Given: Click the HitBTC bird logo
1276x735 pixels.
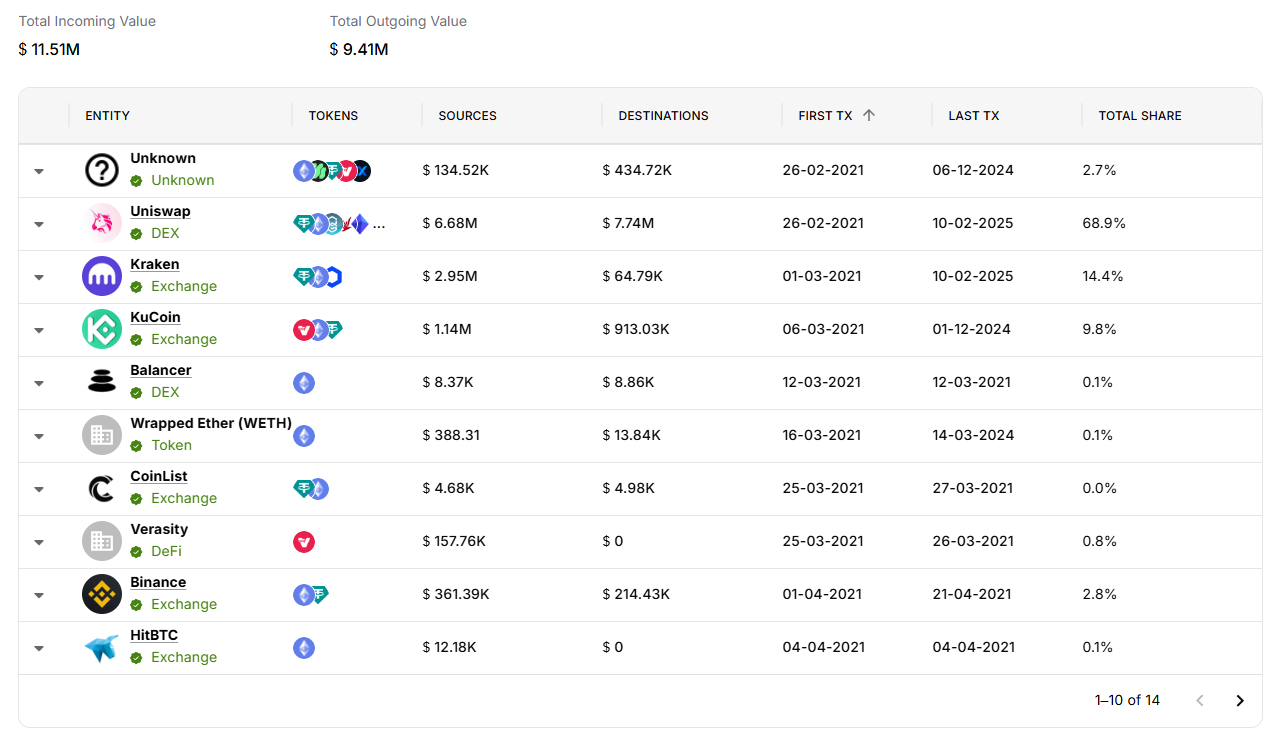Looking at the screenshot, I should [102, 648].
